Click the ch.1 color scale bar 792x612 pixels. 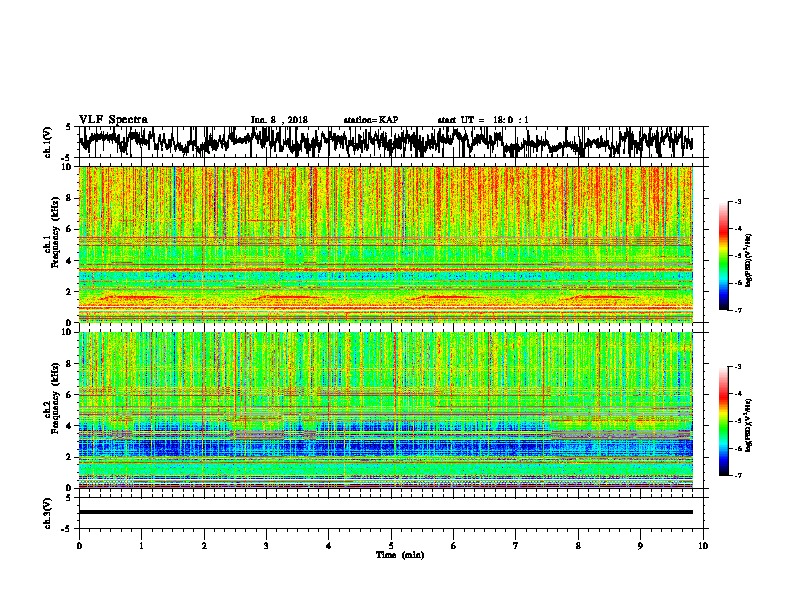tap(723, 256)
